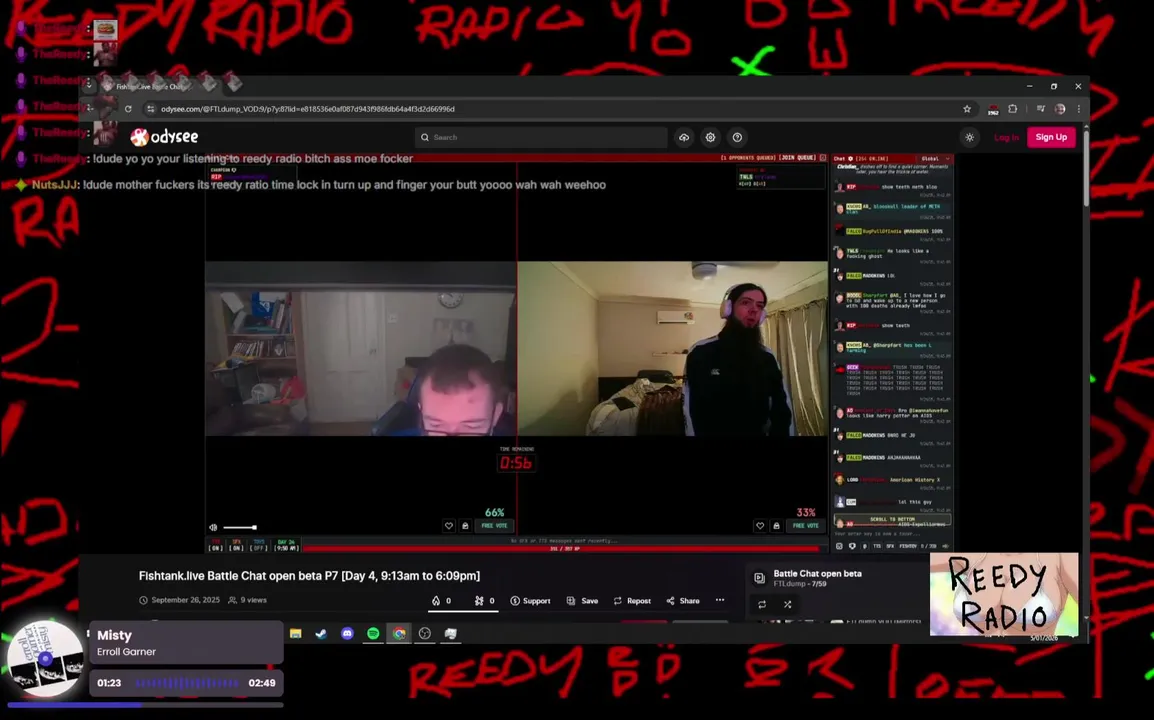The height and width of the screenshot is (720, 1154).
Task: Click the browser address bar URL
Action: (x=308, y=109)
